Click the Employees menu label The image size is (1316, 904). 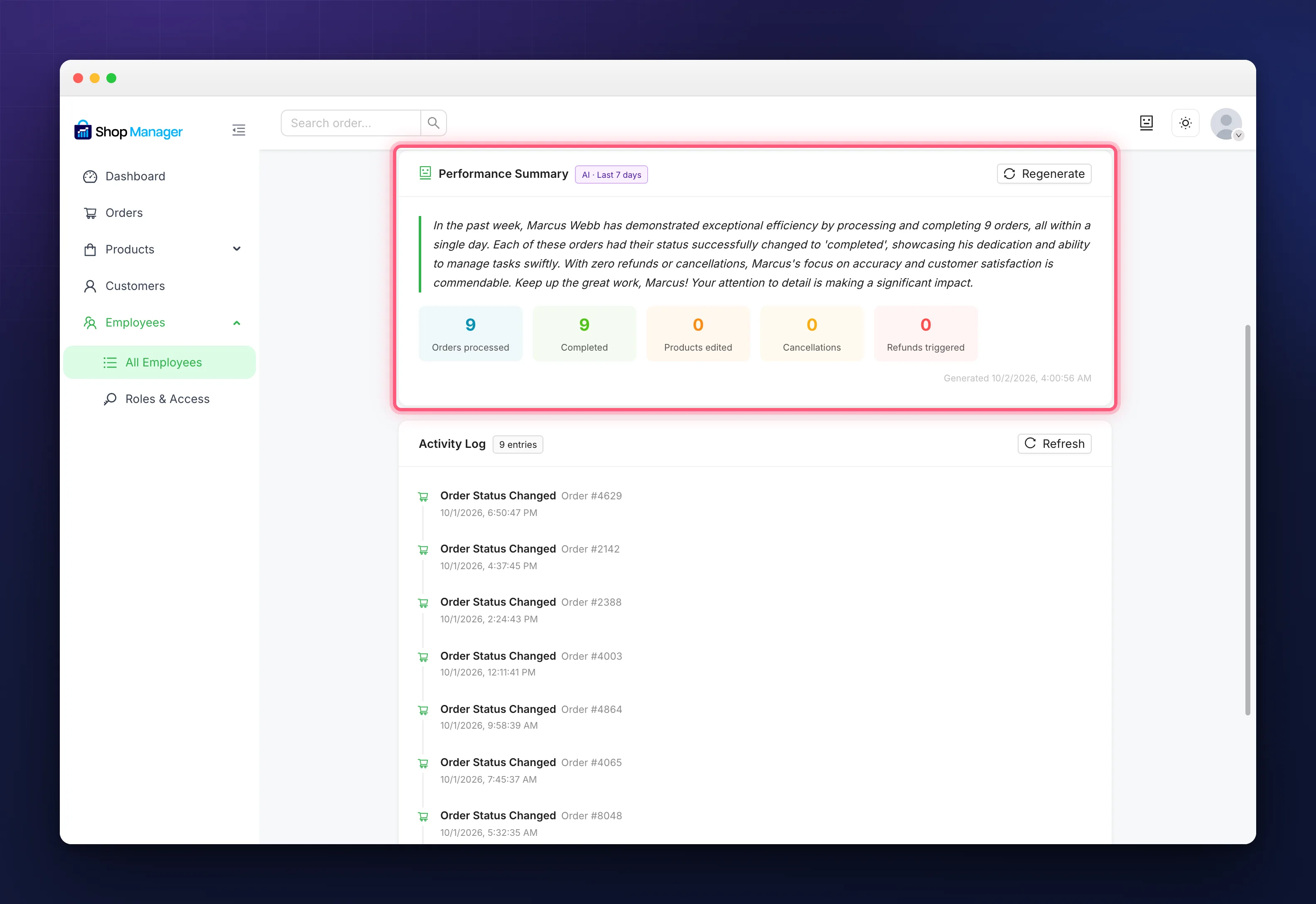135,322
